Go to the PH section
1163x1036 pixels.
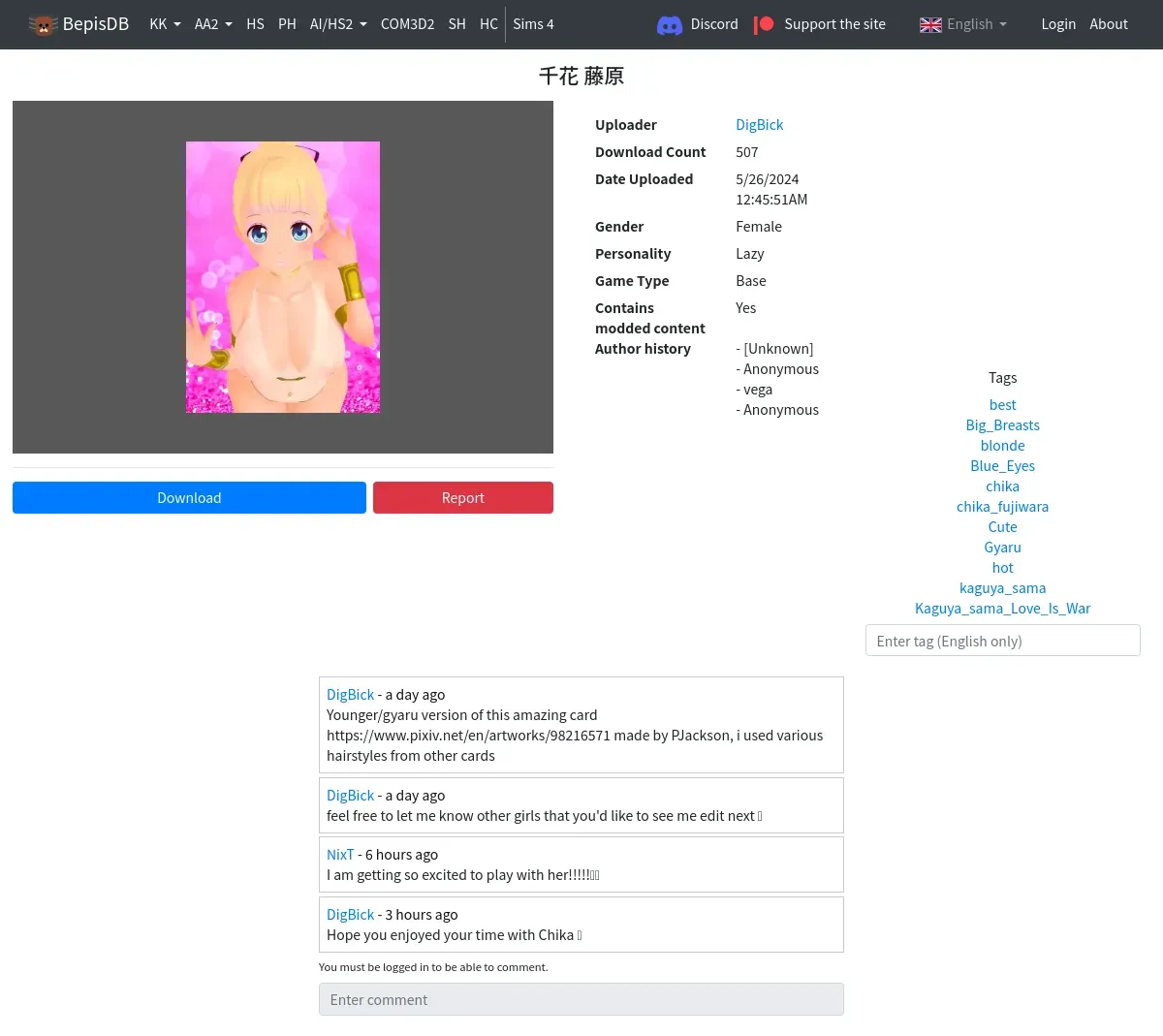pyautogui.click(x=287, y=24)
